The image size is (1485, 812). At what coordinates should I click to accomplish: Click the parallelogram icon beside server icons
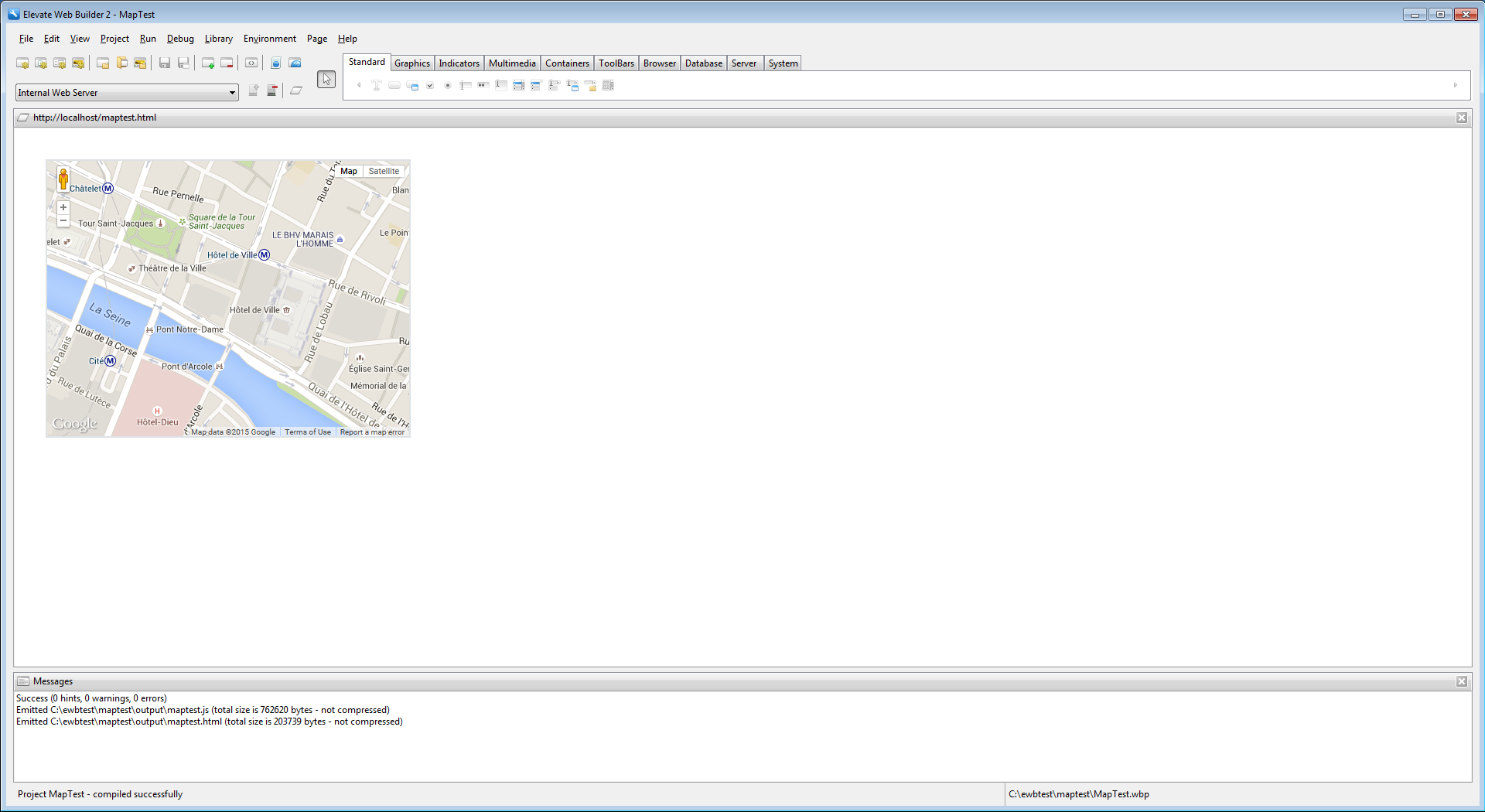(295, 91)
